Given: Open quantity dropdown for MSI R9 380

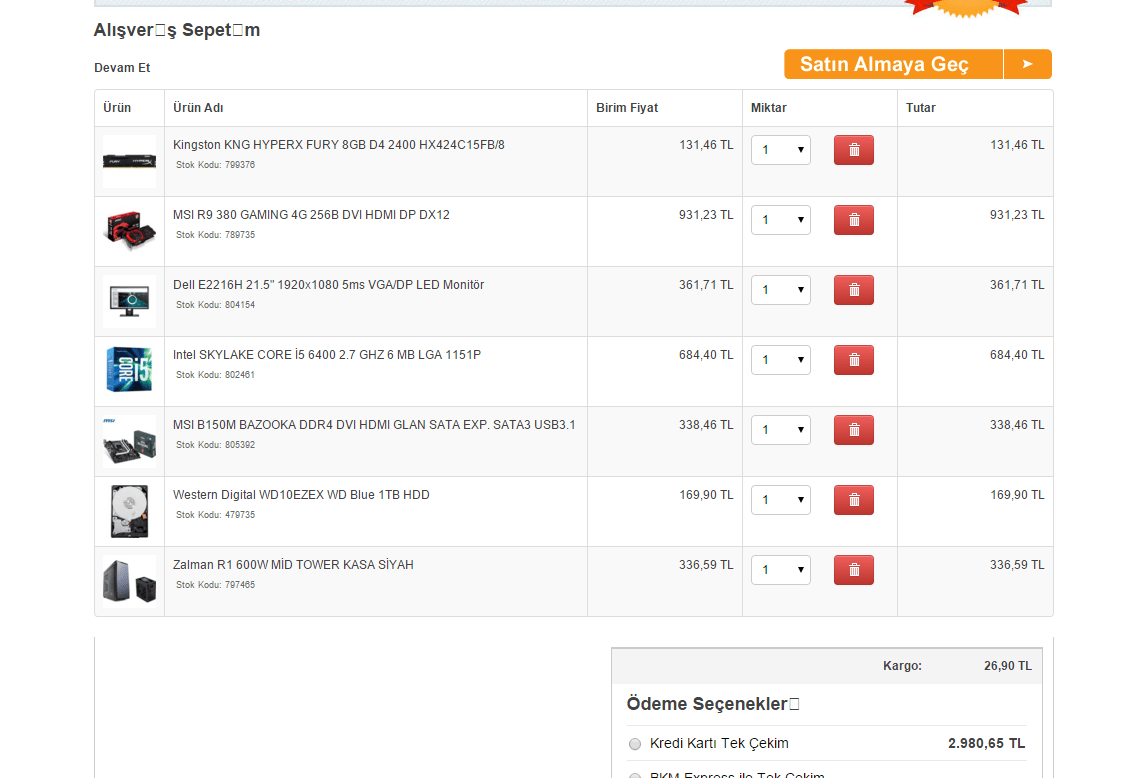Looking at the screenshot, I should pyautogui.click(x=780, y=220).
